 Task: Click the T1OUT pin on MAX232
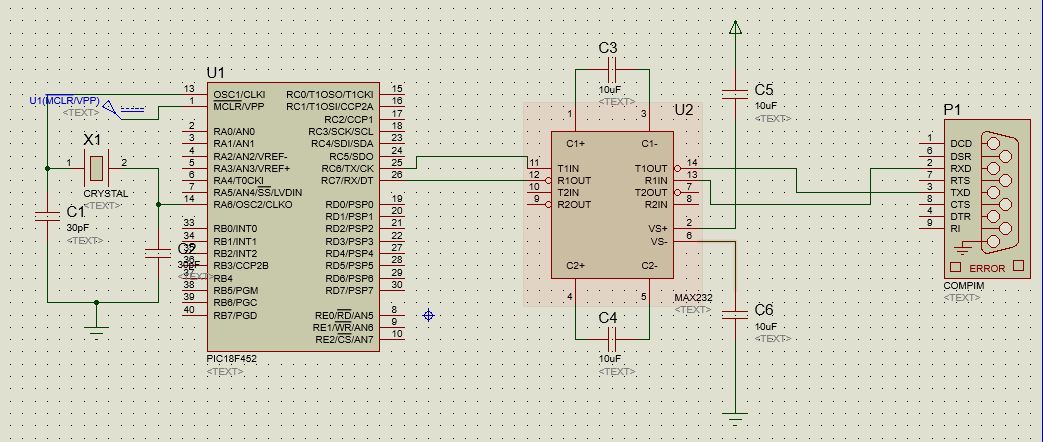click(x=651, y=168)
